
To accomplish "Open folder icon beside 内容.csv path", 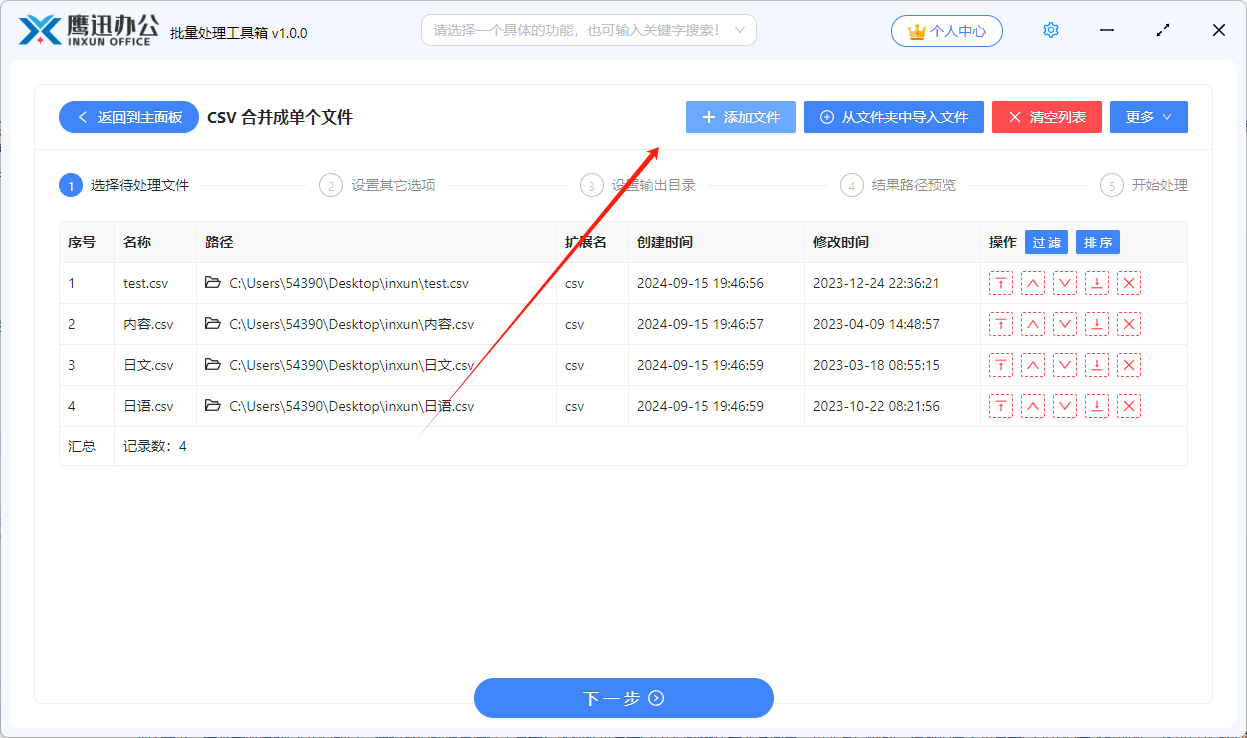I will point(211,324).
